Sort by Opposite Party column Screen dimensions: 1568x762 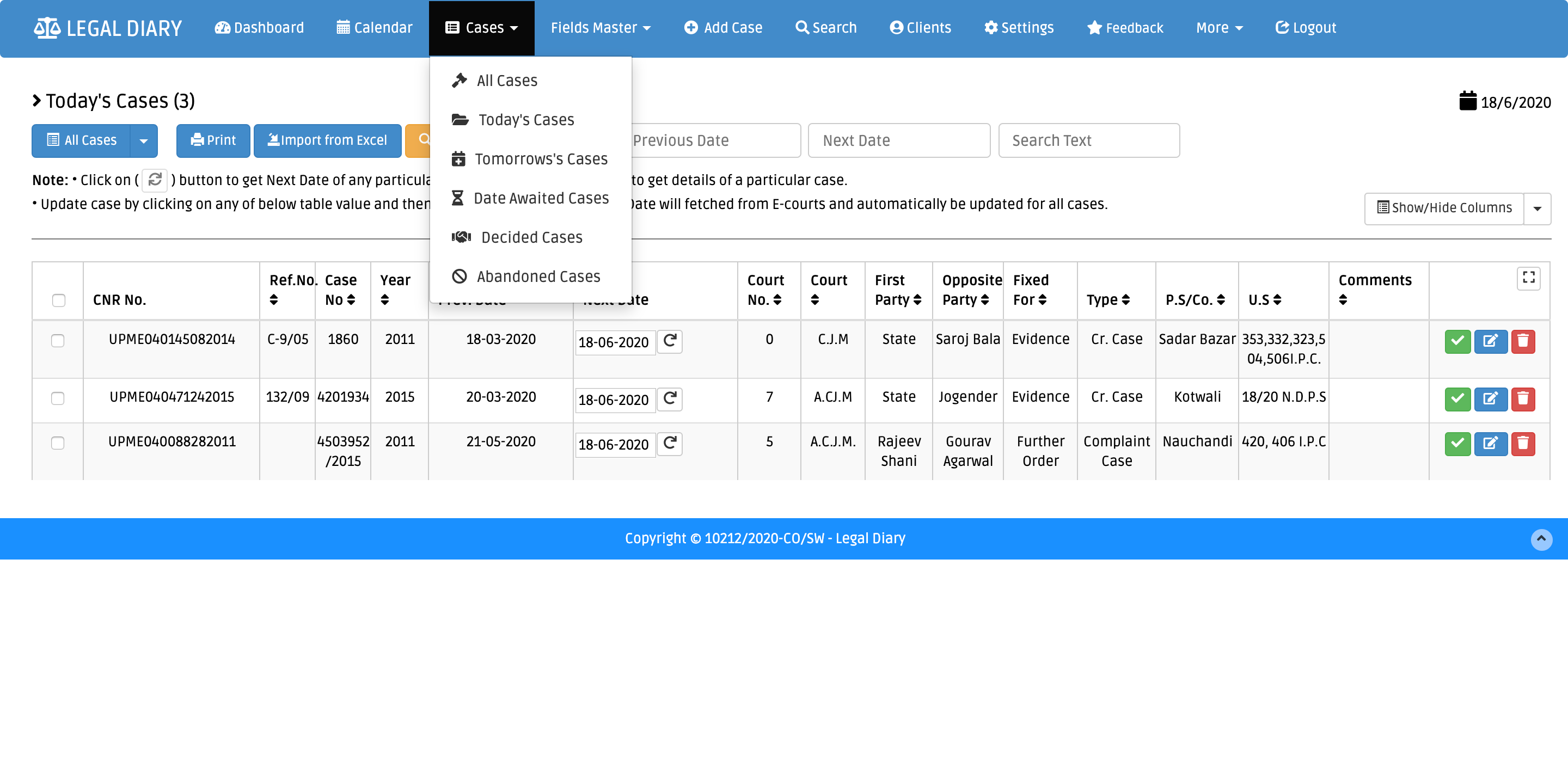click(x=985, y=300)
